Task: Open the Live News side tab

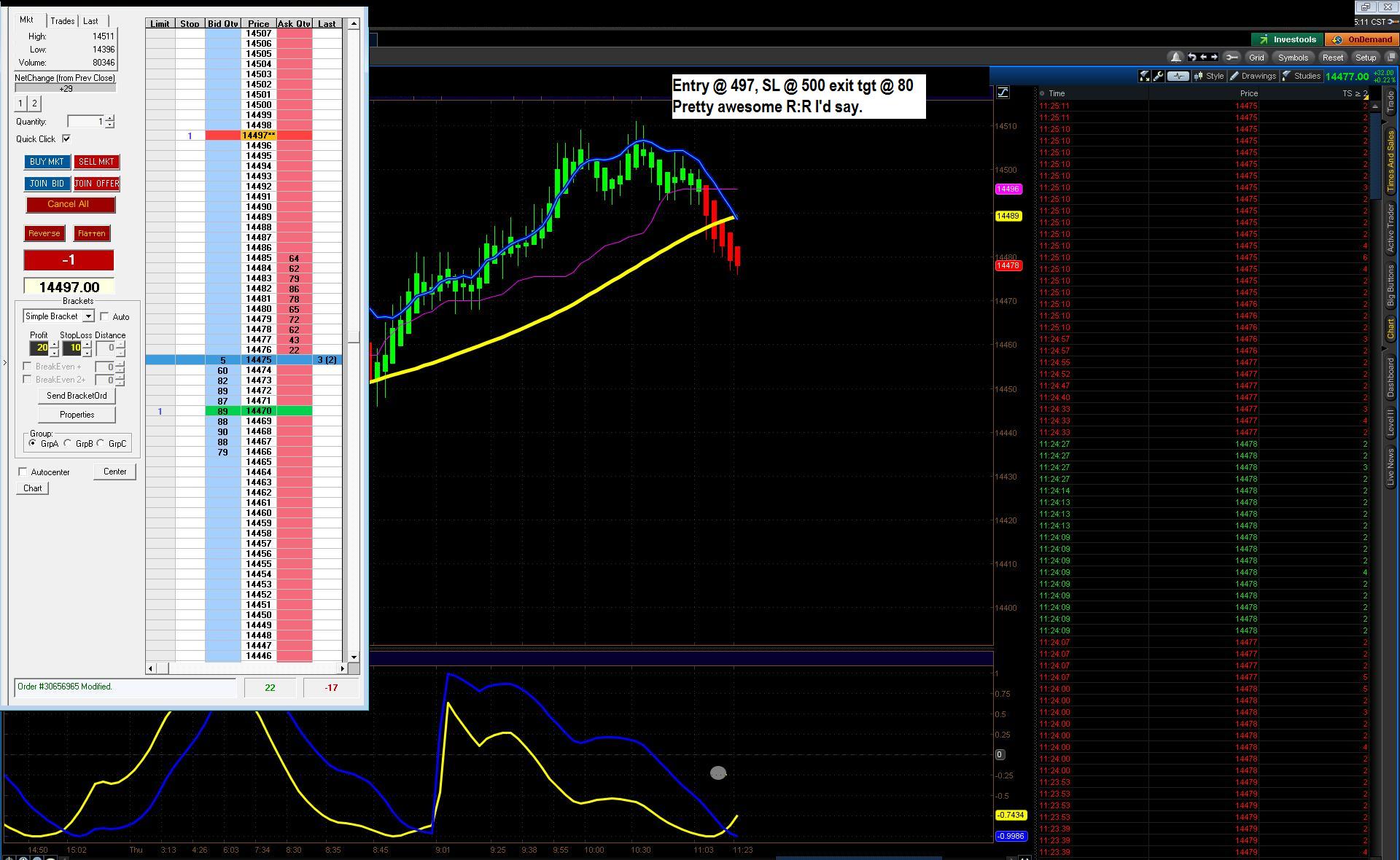Action: [1391, 468]
